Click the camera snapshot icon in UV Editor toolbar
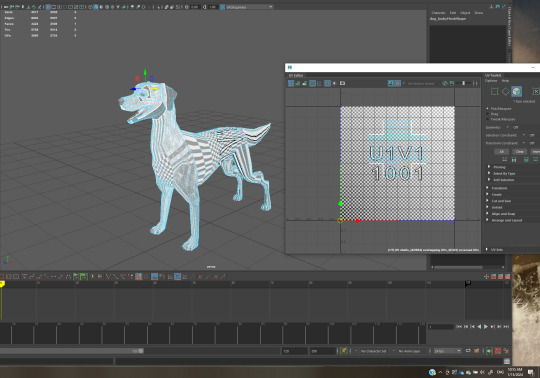The height and width of the screenshot is (378, 540). click(342, 83)
